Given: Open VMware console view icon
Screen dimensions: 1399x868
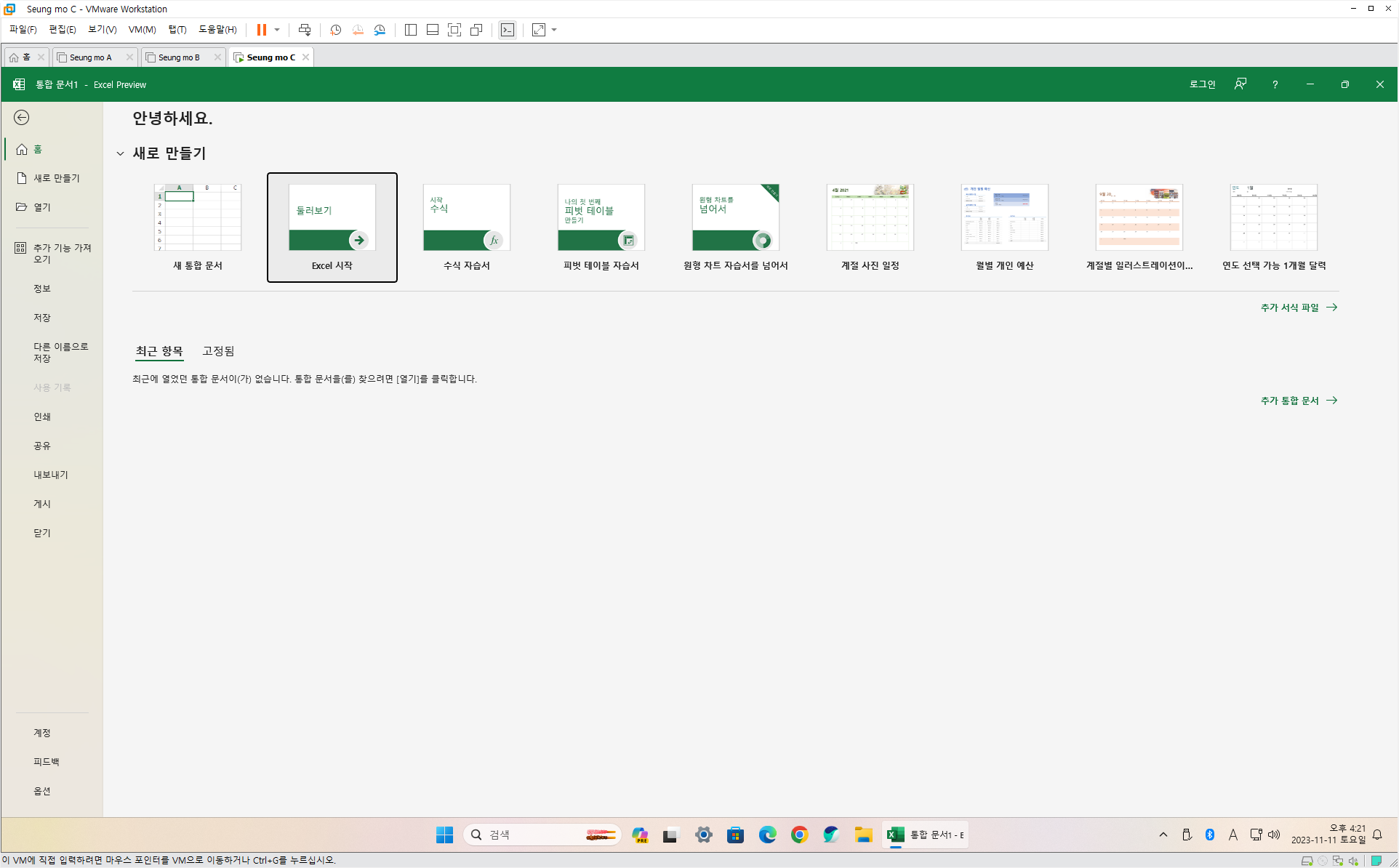Looking at the screenshot, I should [x=508, y=30].
